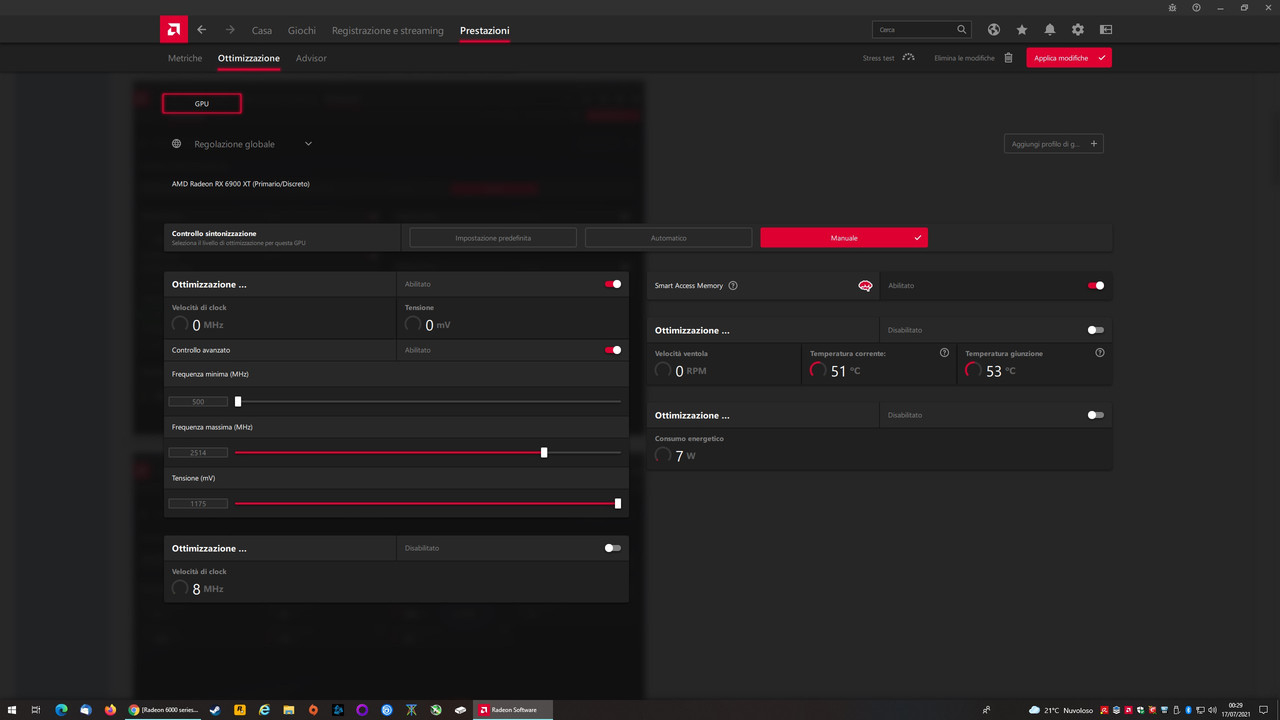Enable the fan Ottimizzazione toggle
Image resolution: width=1280 pixels, height=720 pixels.
click(1096, 330)
